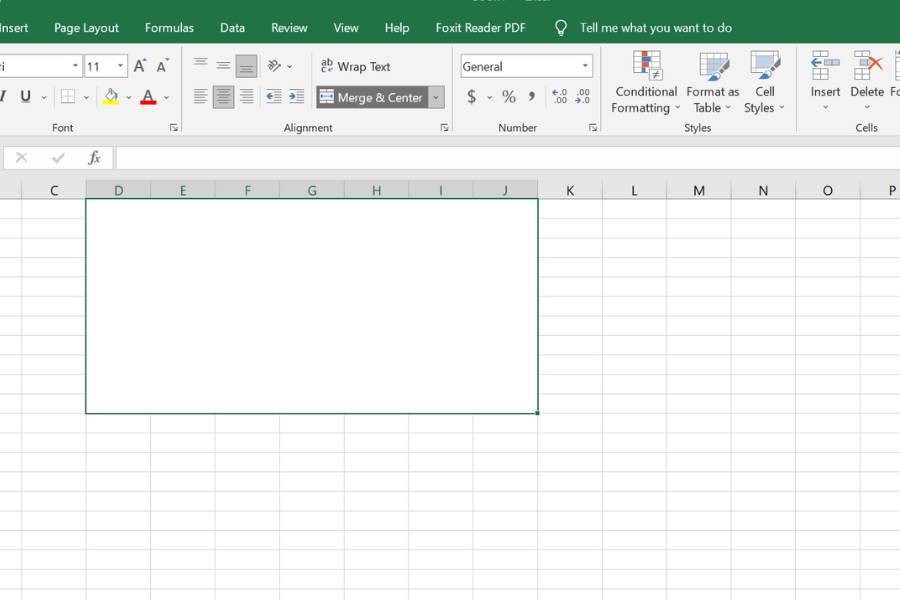
Task: Open the Page Layout tab
Action: point(86,28)
